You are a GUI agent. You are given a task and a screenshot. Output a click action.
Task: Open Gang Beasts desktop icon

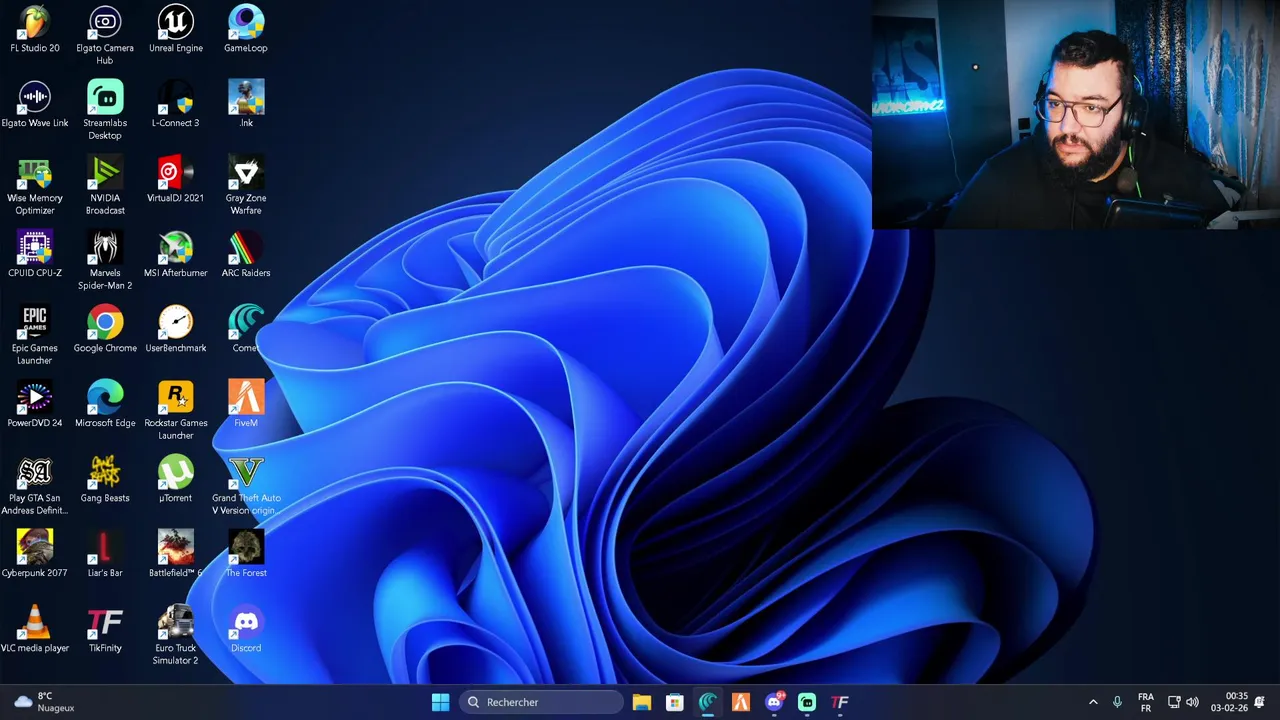[105, 479]
